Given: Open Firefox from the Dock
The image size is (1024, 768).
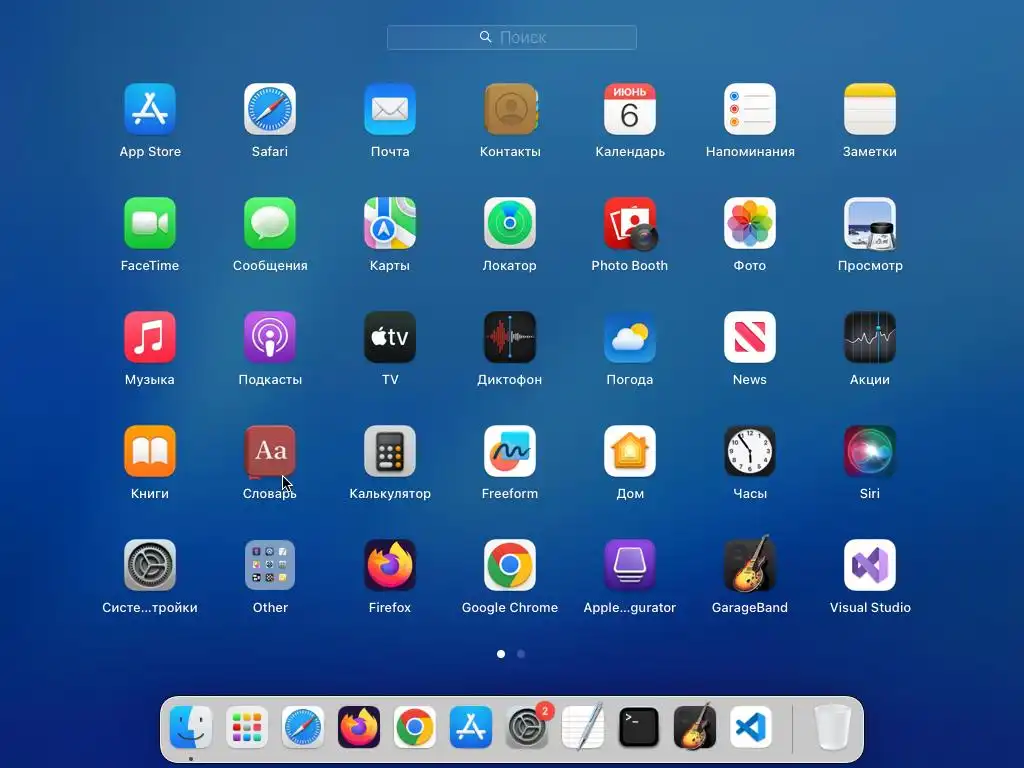Looking at the screenshot, I should coord(359,727).
